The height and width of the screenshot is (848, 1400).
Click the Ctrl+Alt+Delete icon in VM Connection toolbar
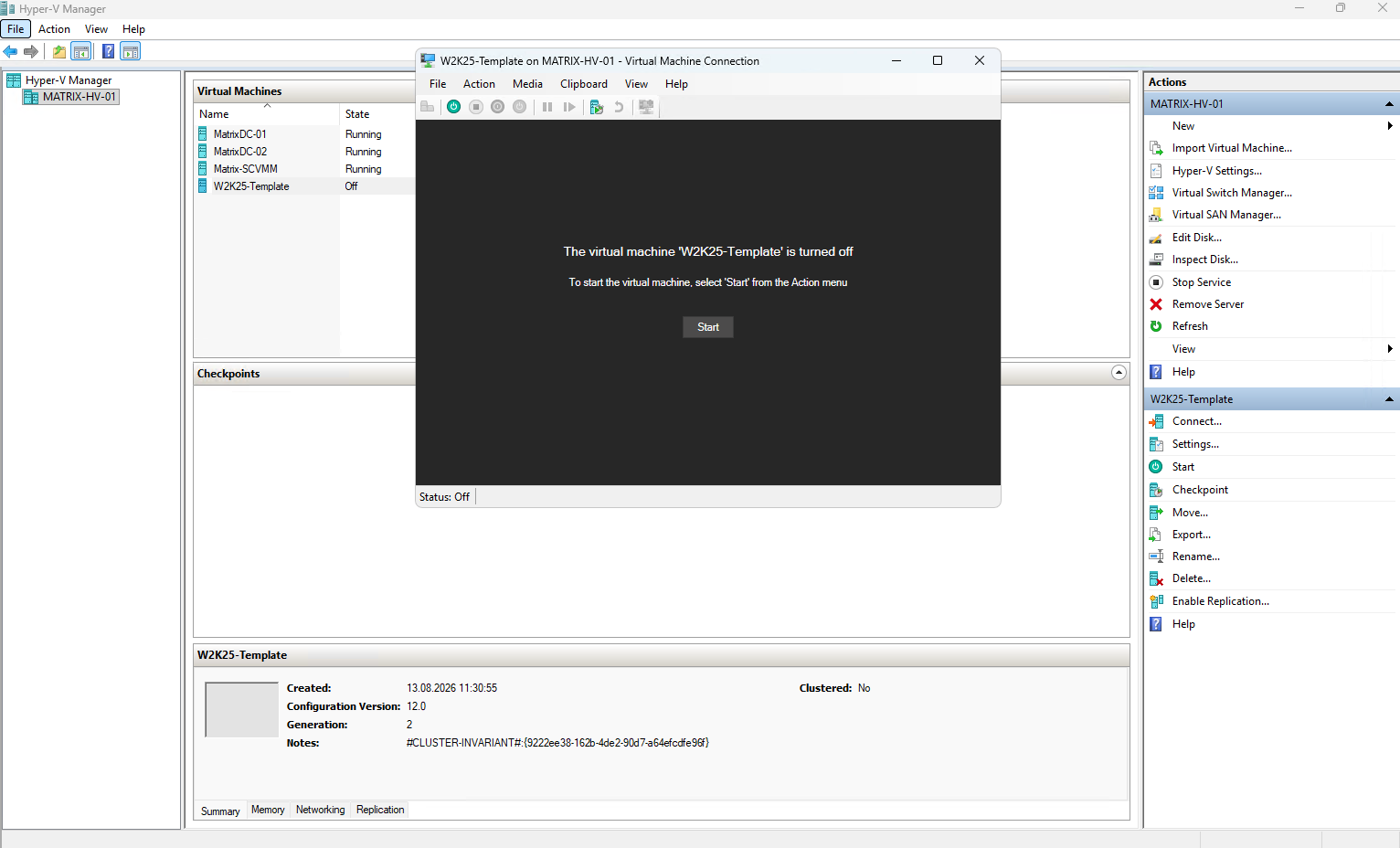[x=428, y=107]
